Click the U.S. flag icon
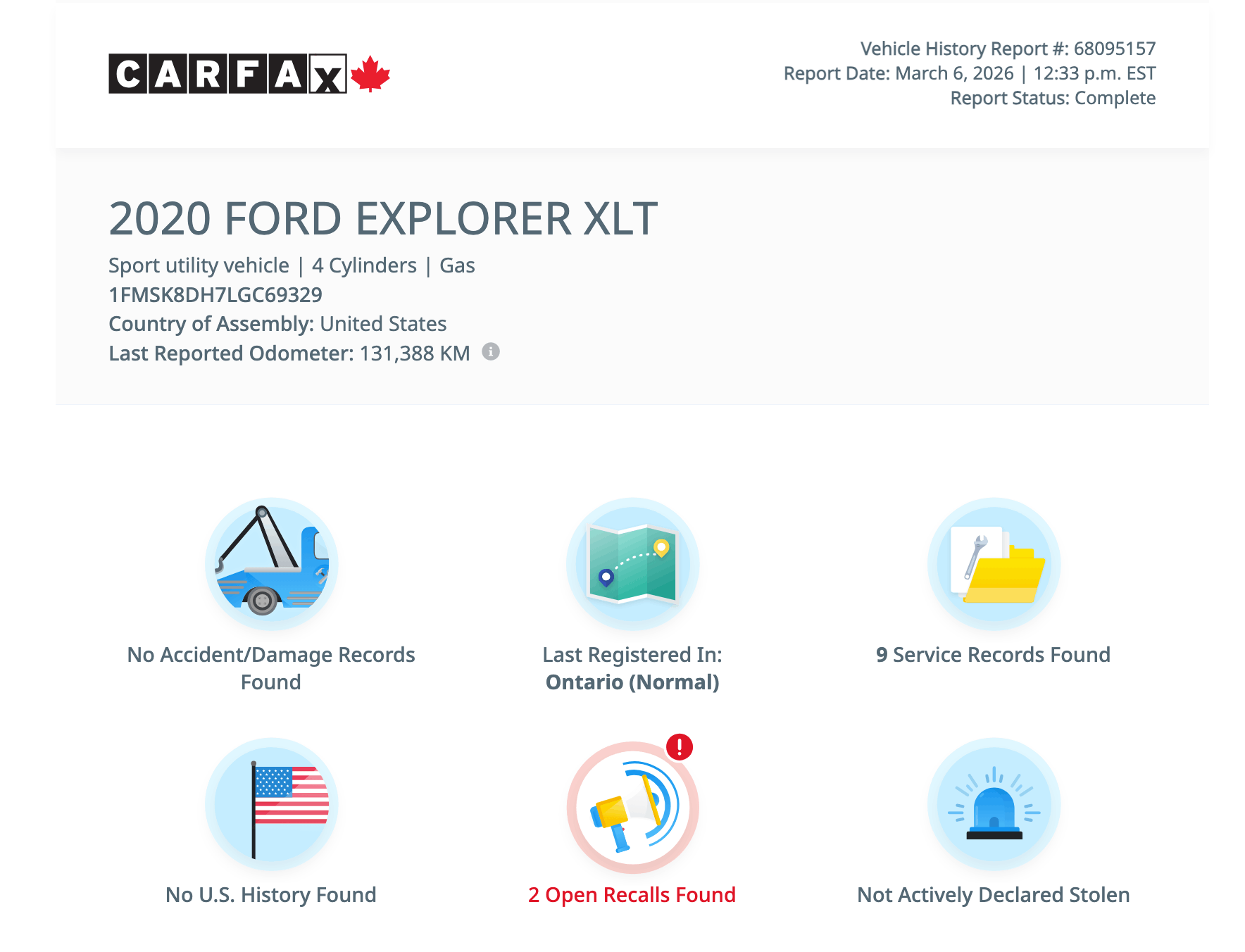Viewport: 1245px width, 952px height. 271,804
